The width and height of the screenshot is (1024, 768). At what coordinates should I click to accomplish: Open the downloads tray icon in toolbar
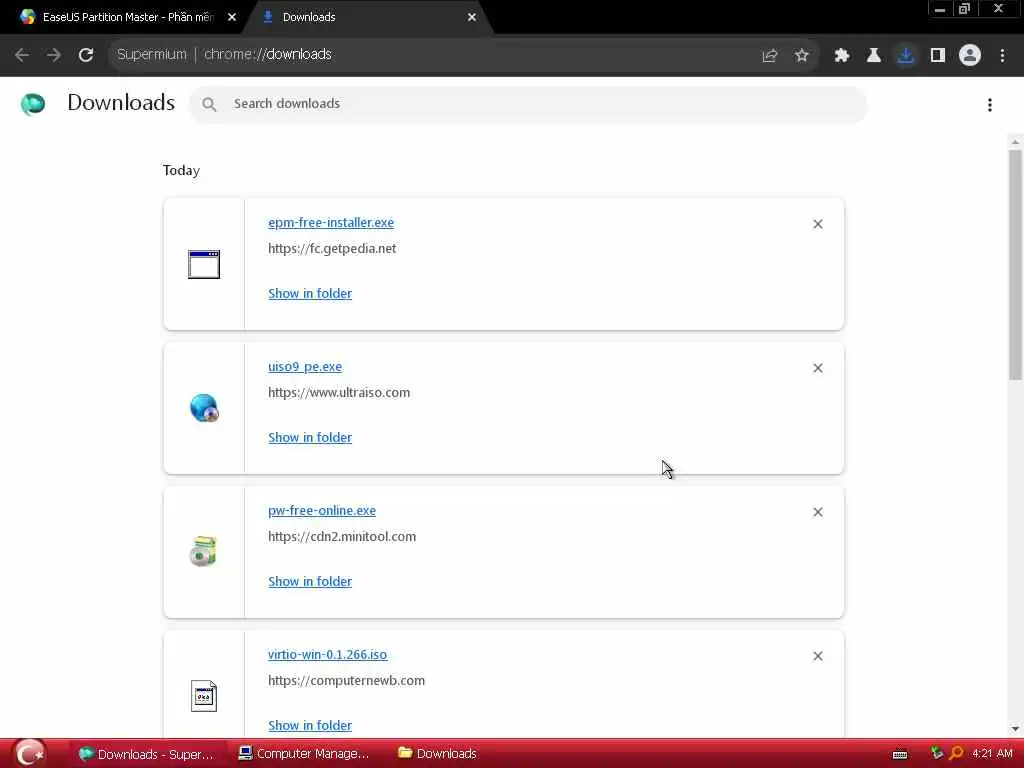pos(905,56)
